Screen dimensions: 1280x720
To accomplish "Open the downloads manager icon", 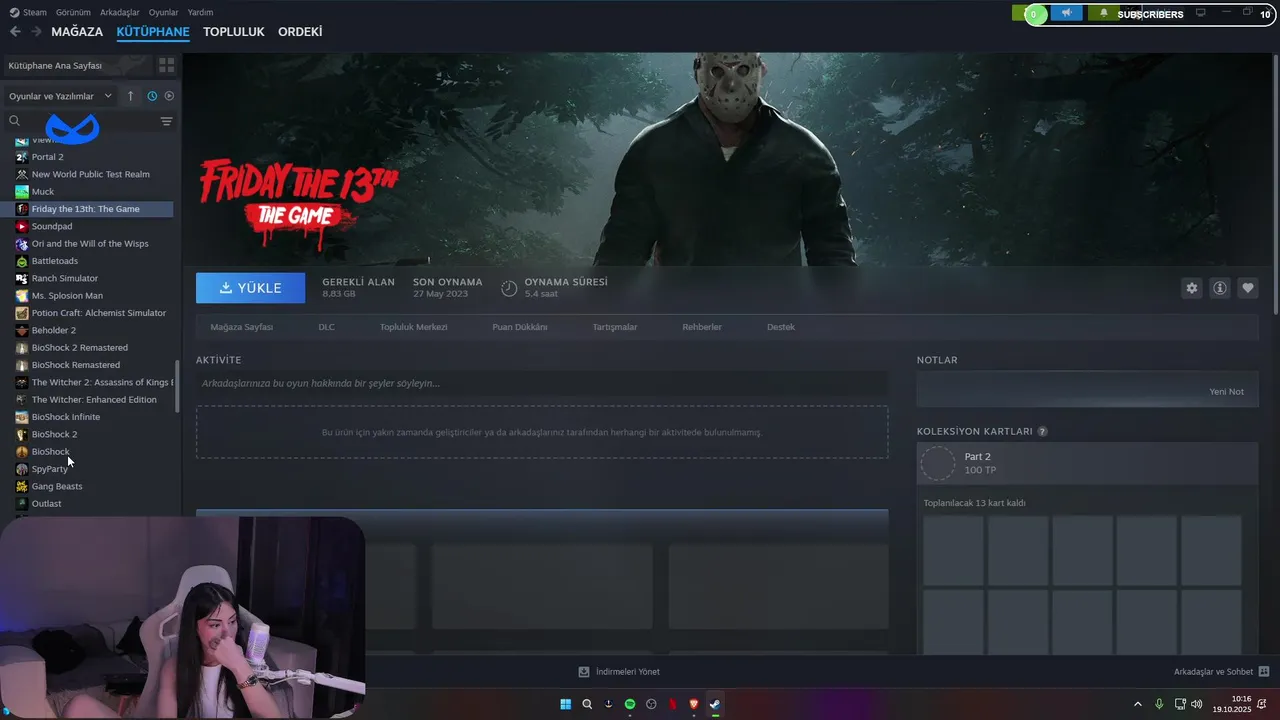I will pos(584,672).
